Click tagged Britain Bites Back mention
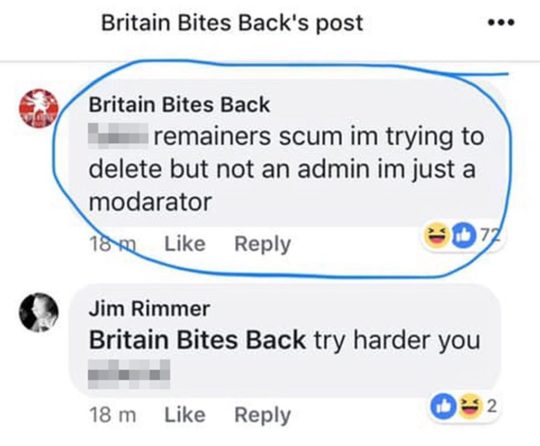This screenshot has width=540, height=446. [197, 340]
